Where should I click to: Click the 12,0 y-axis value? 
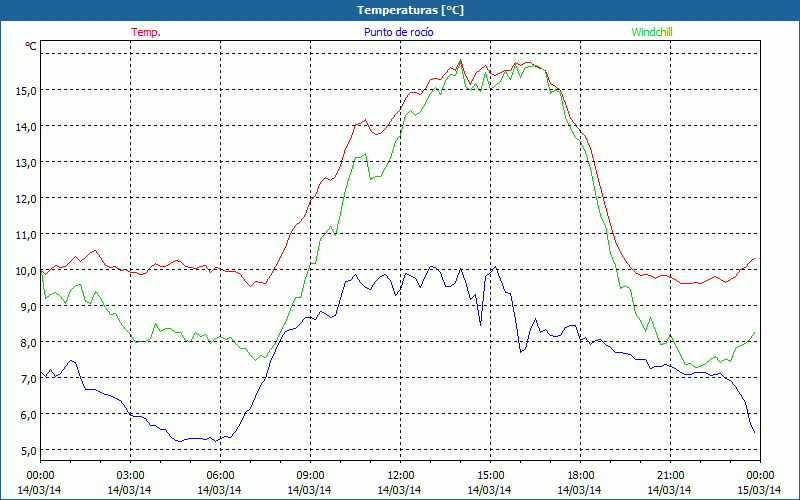click(26, 199)
